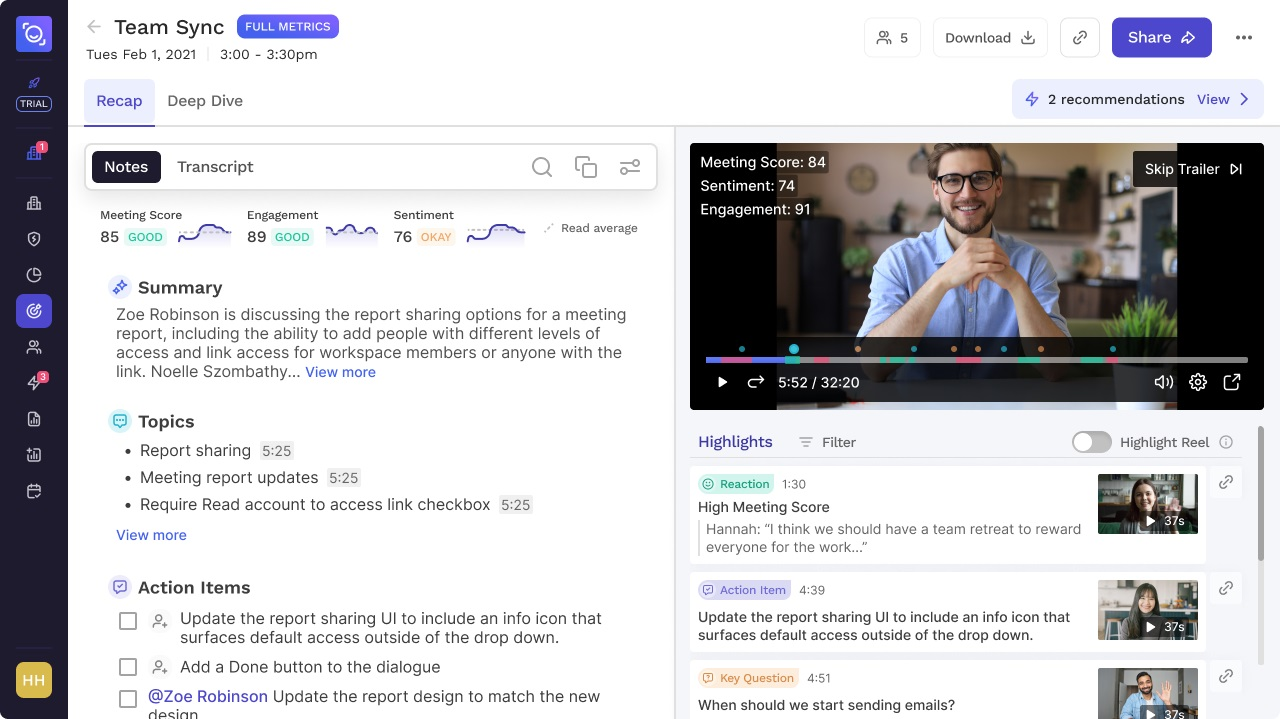This screenshot has height=719, width=1280.
Task: Open the notes filter settings icon
Action: [x=630, y=167]
